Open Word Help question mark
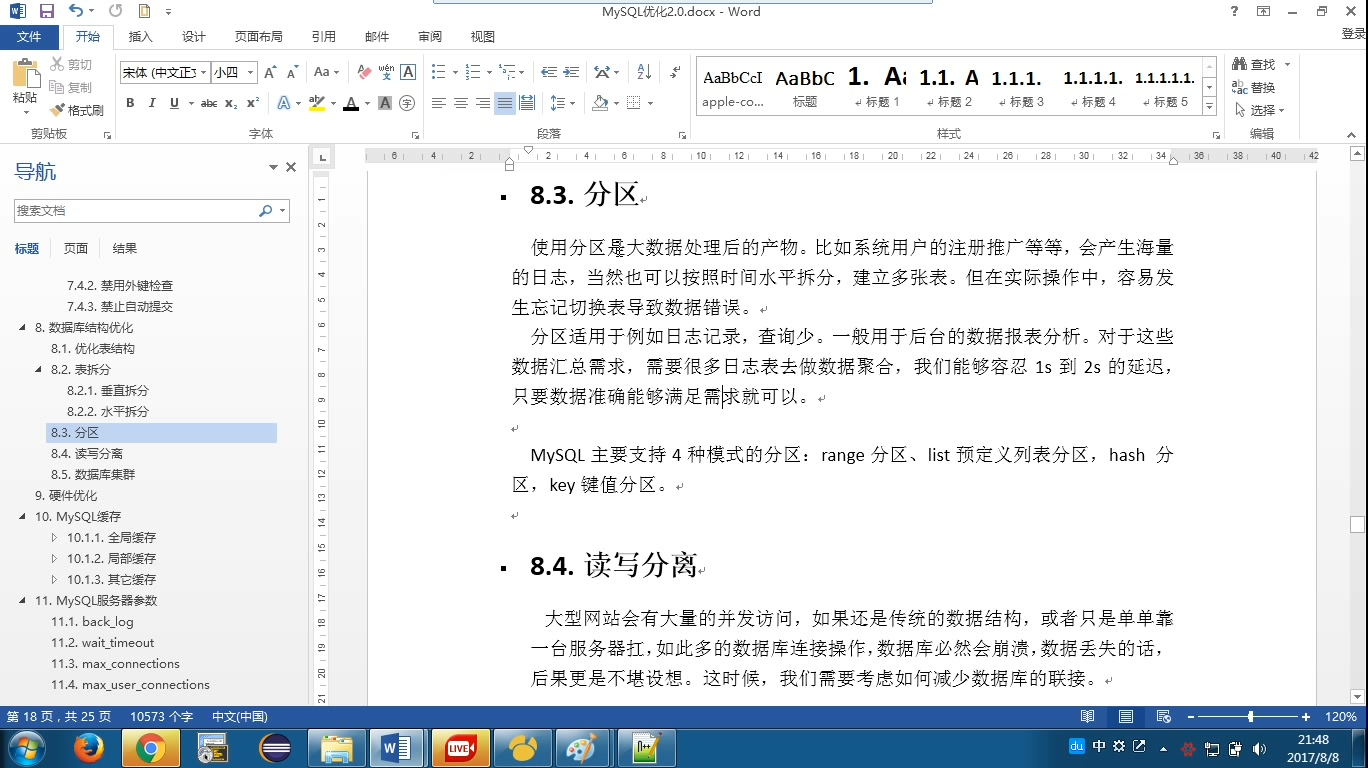The image size is (1368, 768). (1235, 12)
